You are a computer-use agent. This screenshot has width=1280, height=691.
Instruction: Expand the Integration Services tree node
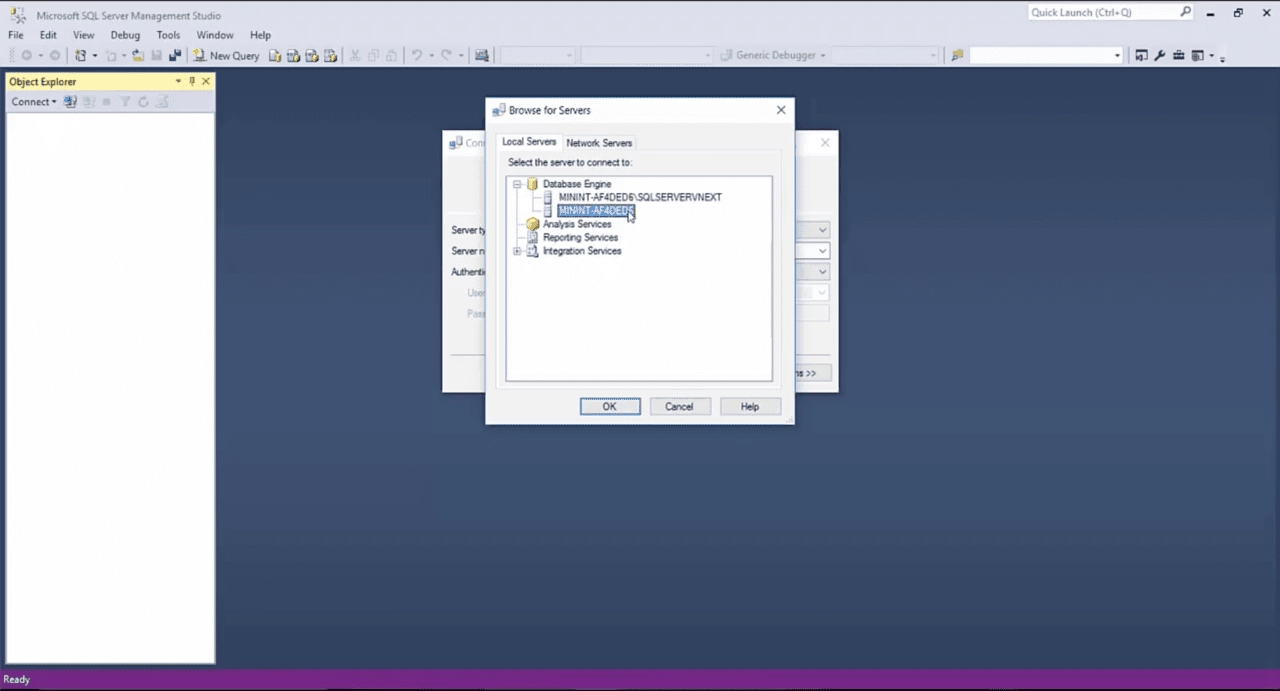tap(517, 251)
